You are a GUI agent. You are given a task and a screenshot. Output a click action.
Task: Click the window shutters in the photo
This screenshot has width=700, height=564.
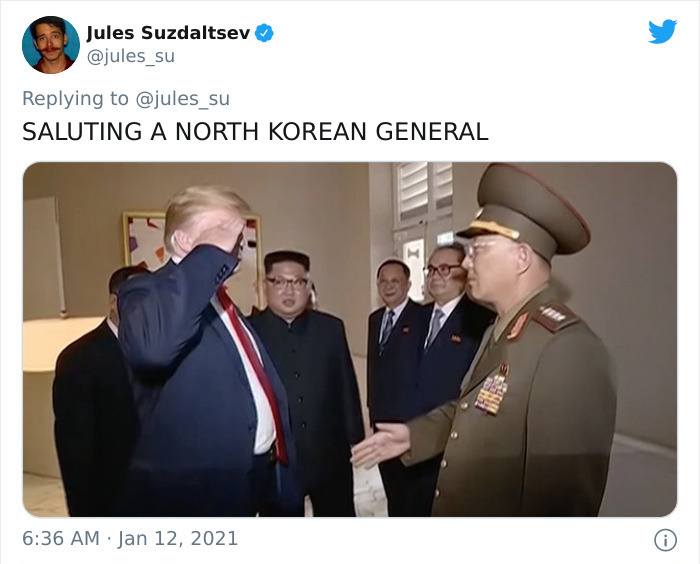pos(424,192)
